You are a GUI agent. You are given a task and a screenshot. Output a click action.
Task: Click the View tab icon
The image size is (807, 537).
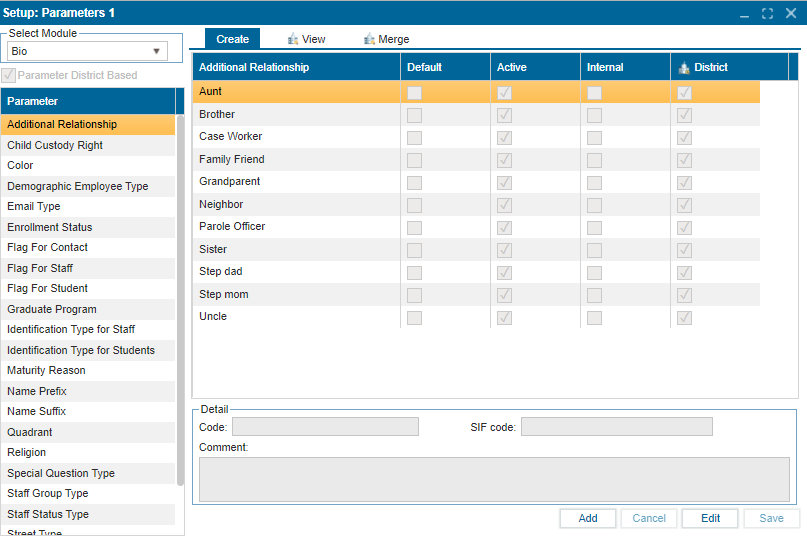pyautogui.click(x=293, y=39)
